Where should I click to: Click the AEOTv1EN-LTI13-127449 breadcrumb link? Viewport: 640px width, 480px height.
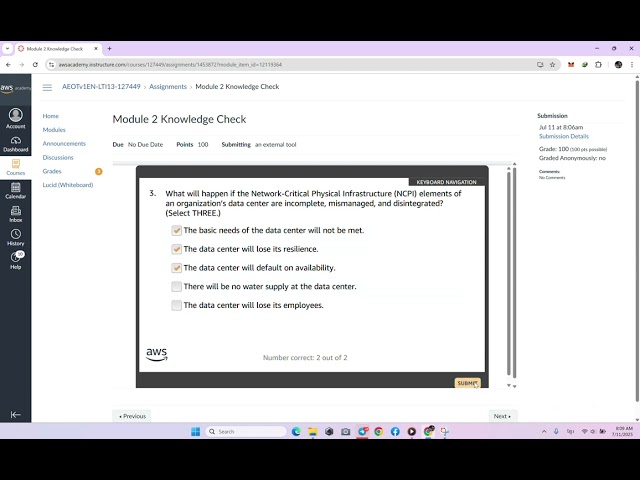(101, 87)
